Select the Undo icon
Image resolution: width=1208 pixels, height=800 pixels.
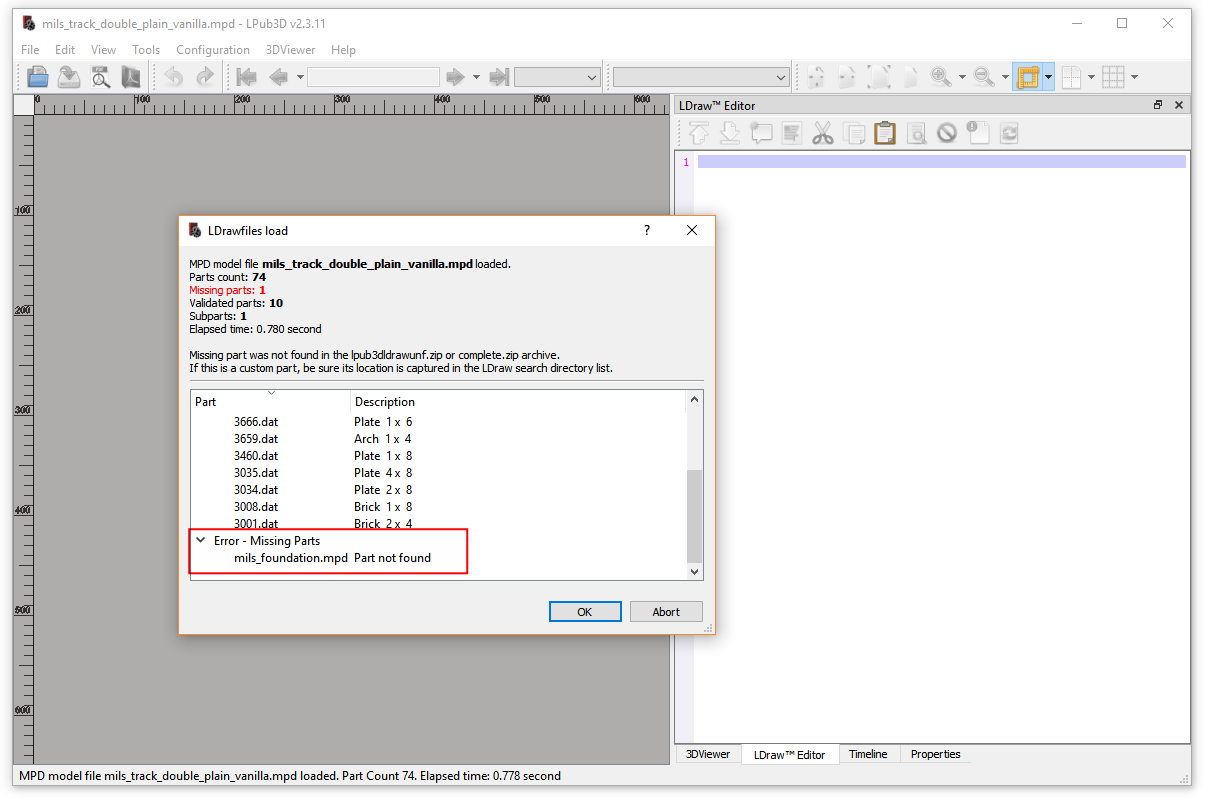[x=173, y=76]
